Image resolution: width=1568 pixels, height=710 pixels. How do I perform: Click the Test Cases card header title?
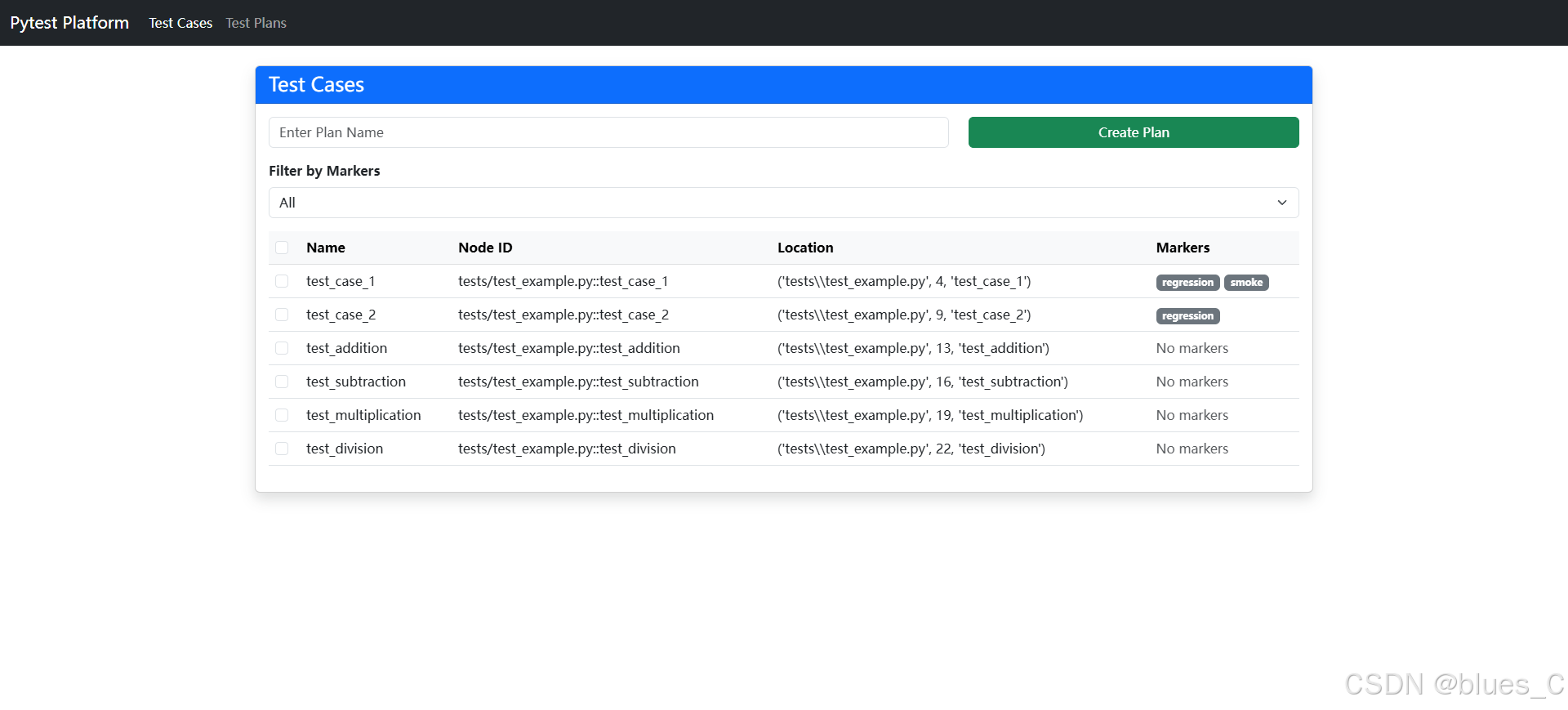316,85
